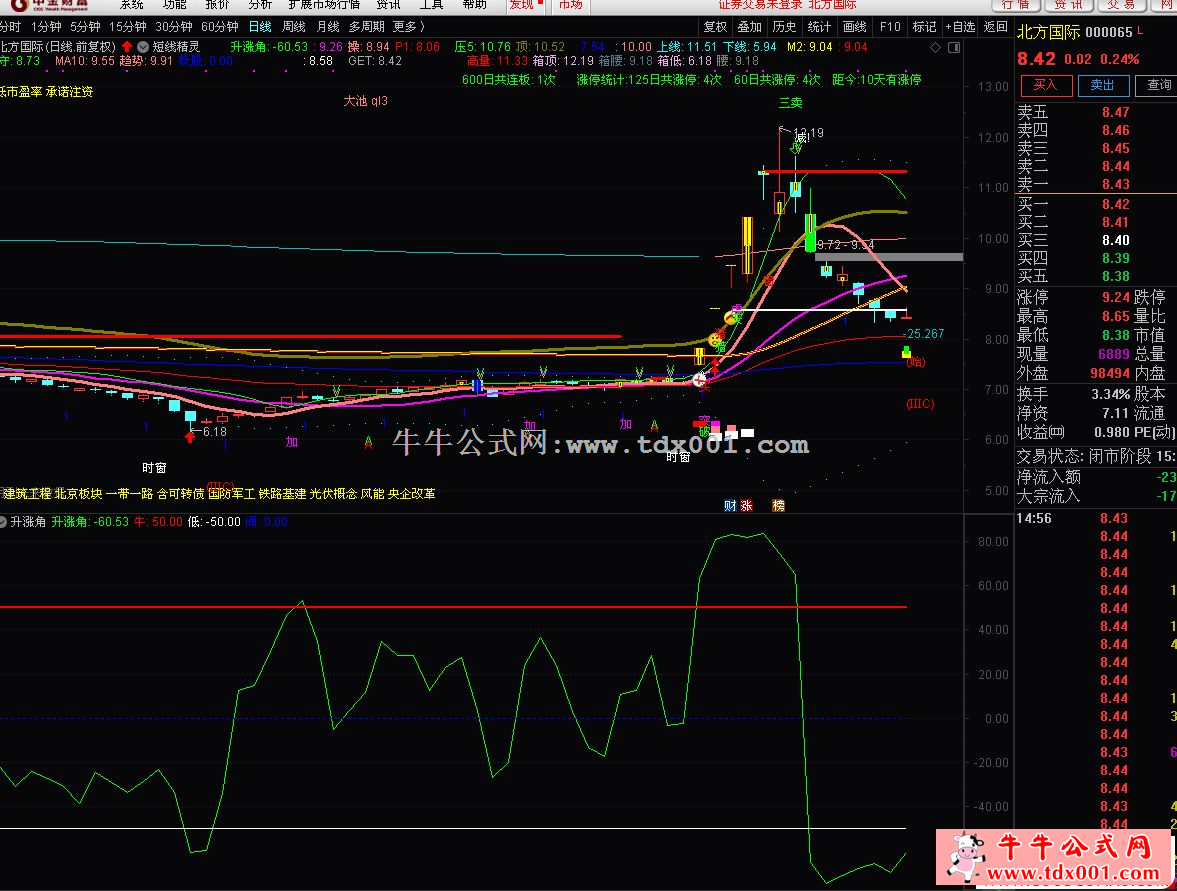Click the 铁路基建 concept tag

(282, 493)
